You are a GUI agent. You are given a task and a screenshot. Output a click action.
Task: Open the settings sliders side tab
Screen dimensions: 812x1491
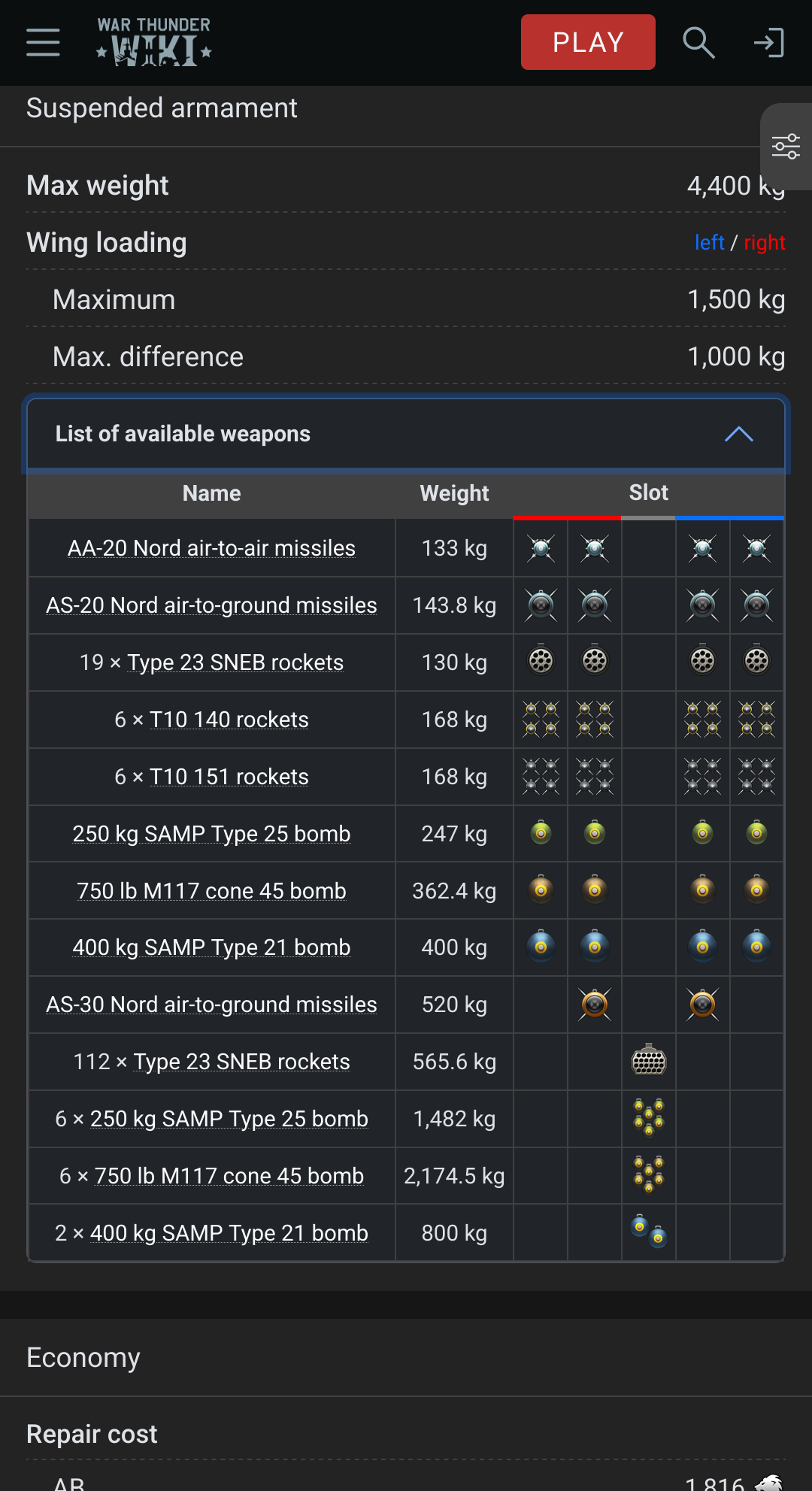[786, 146]
